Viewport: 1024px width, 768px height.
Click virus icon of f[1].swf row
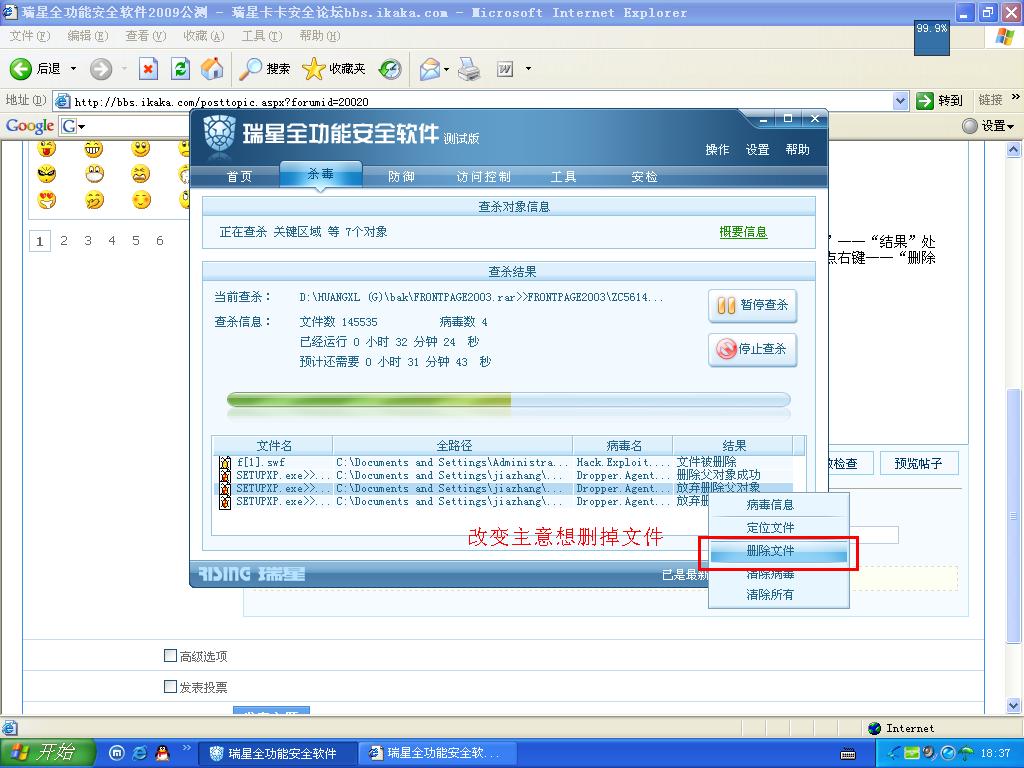pos(225,463)
